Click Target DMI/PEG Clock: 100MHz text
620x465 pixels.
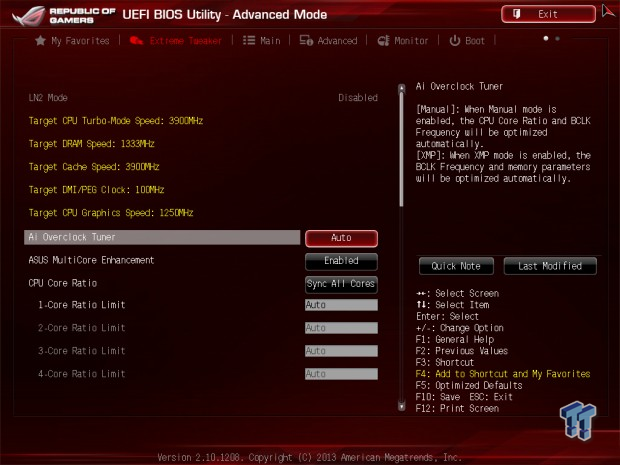click(x=96, y=190)
